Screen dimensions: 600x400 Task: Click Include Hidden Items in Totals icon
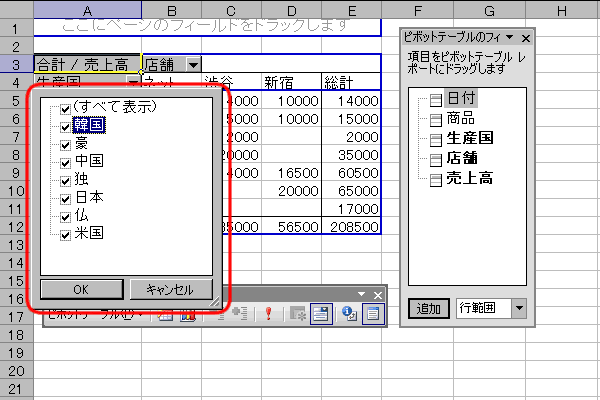[x=298, y=313]
